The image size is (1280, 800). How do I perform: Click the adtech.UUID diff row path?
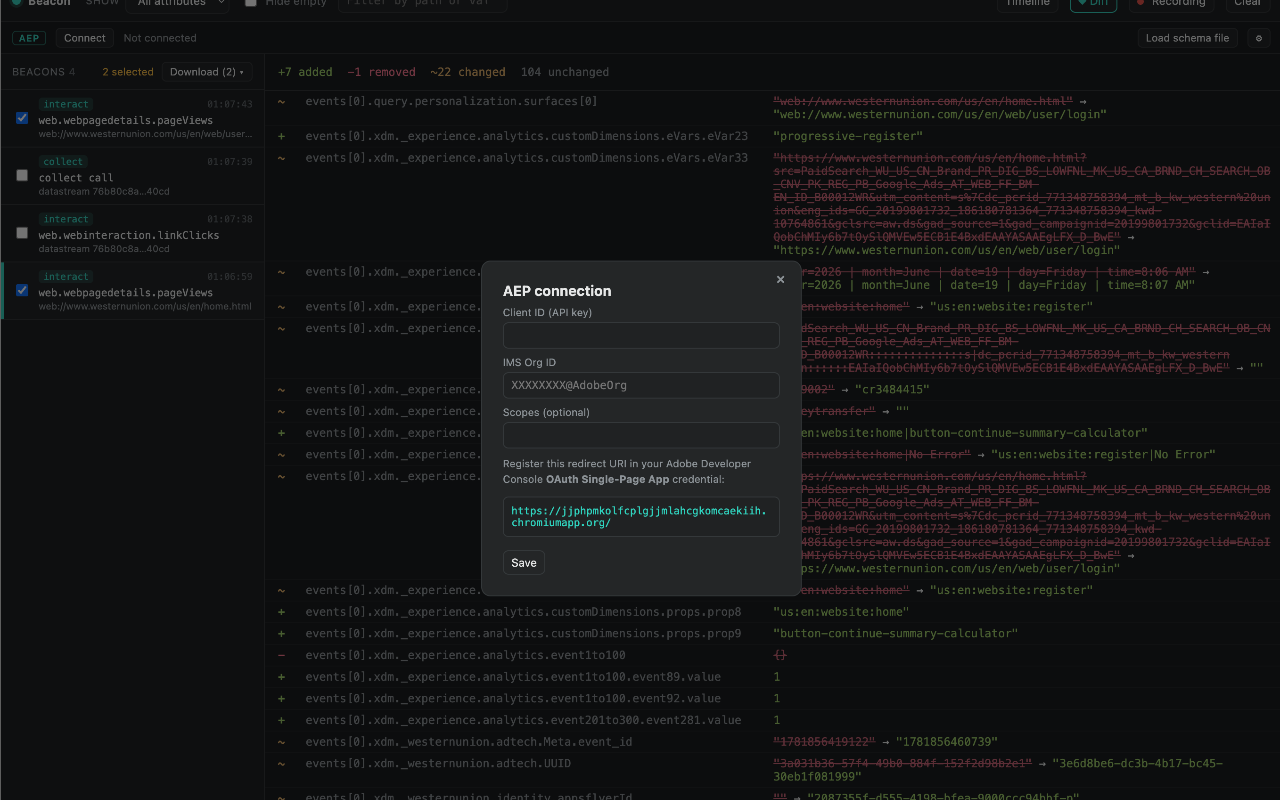tap(438, 764)
